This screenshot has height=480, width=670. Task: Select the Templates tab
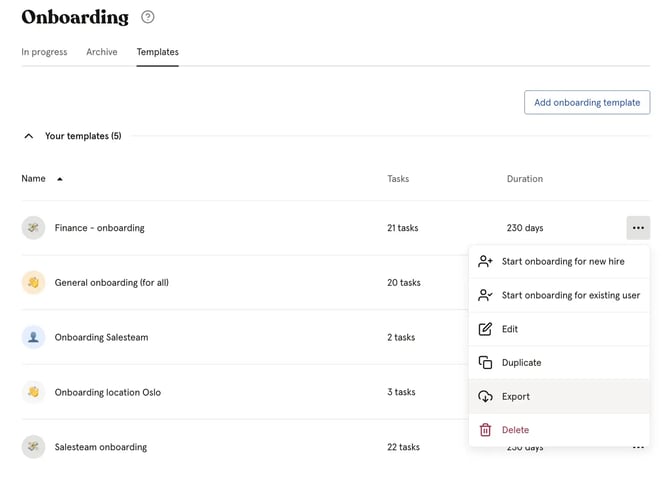pyautogui.click(x=158, y=52)
